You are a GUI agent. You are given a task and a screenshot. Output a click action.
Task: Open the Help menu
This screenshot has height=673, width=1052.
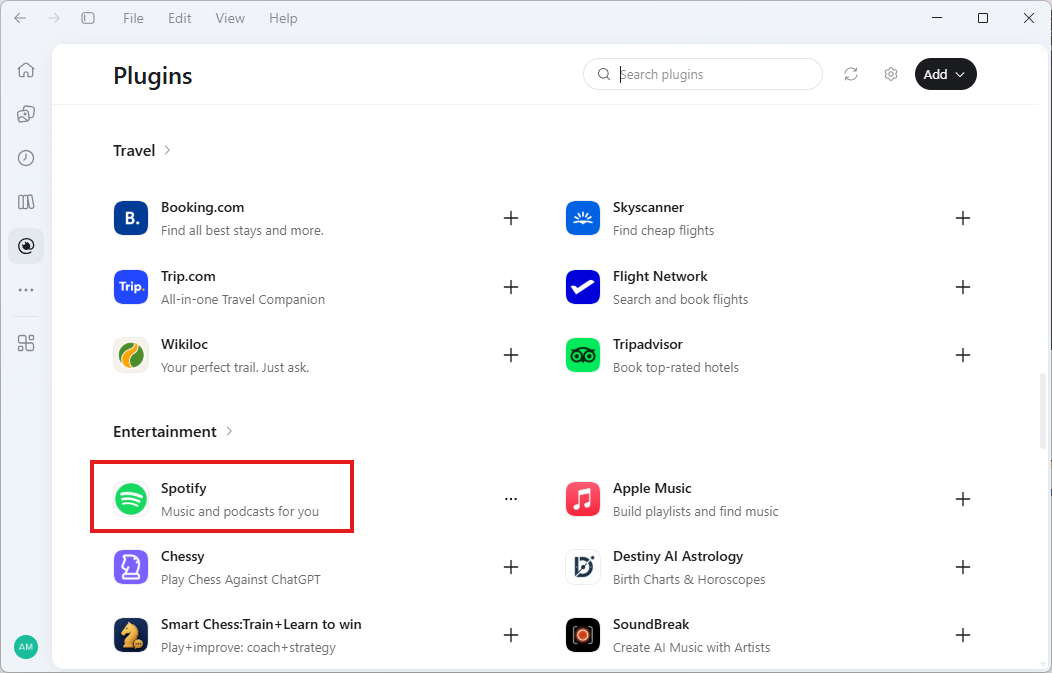tap(283, 18)
